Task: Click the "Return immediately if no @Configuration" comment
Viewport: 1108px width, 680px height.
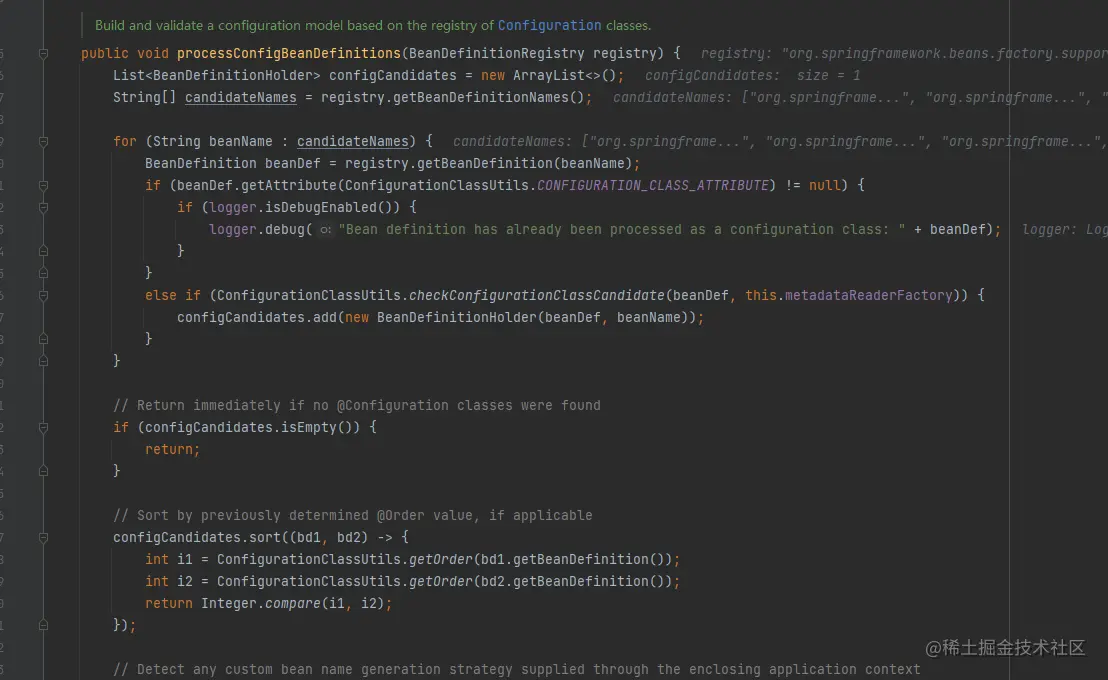Action: coord(357,406)
